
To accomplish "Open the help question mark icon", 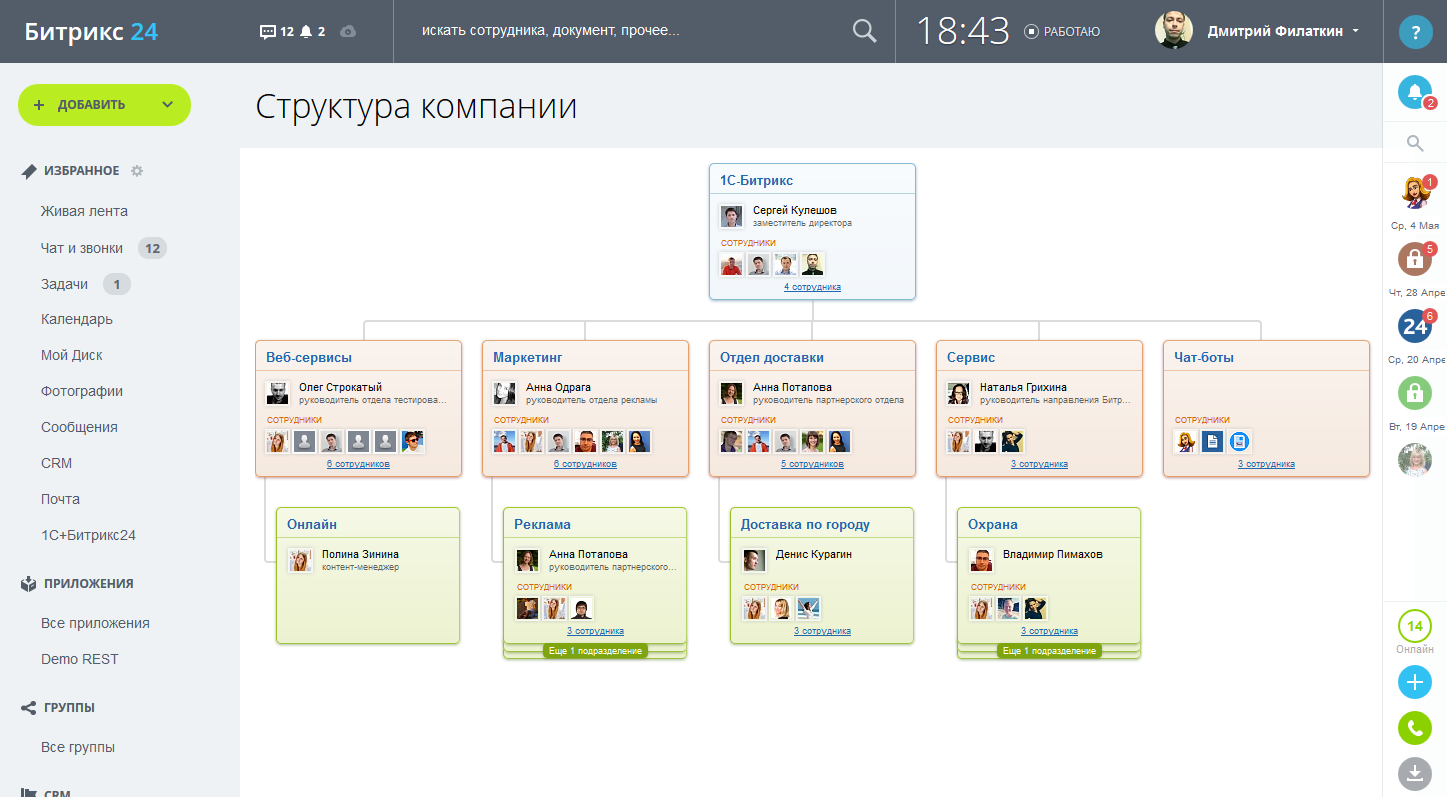I will (x=1415, y=32).
